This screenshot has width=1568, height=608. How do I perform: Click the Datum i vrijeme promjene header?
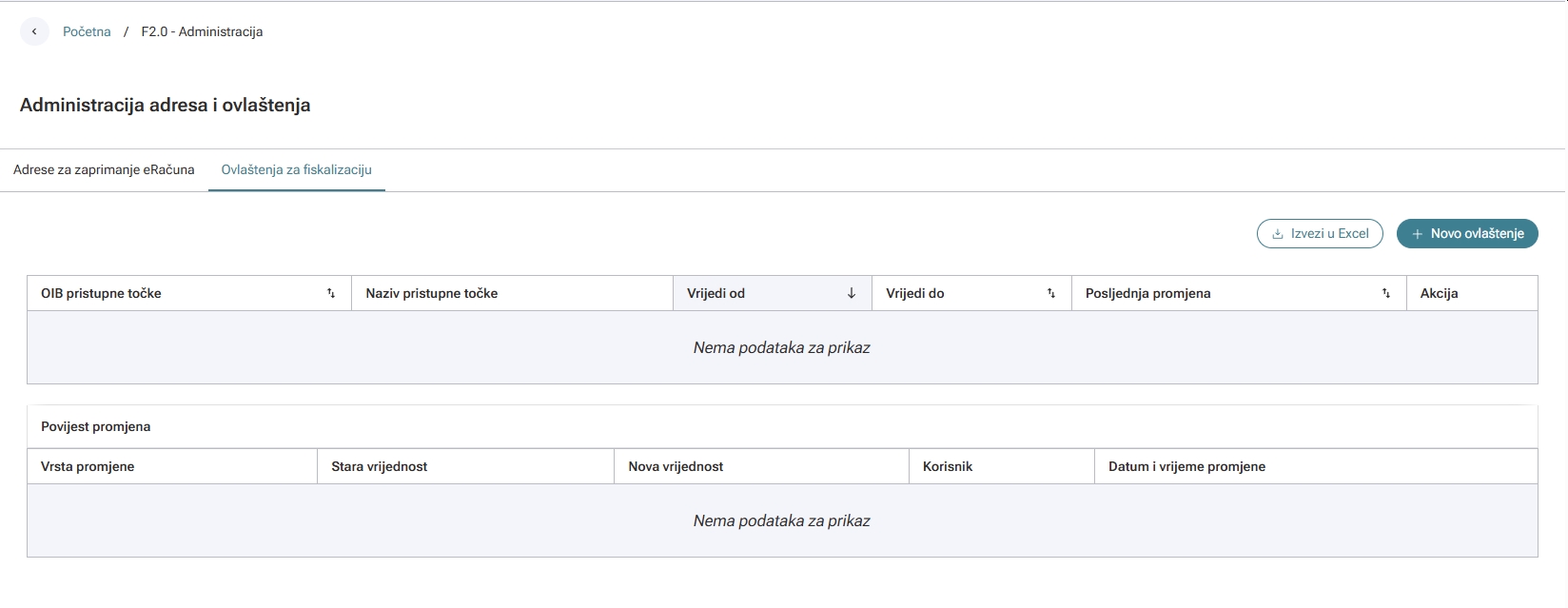click(1316, 466)
